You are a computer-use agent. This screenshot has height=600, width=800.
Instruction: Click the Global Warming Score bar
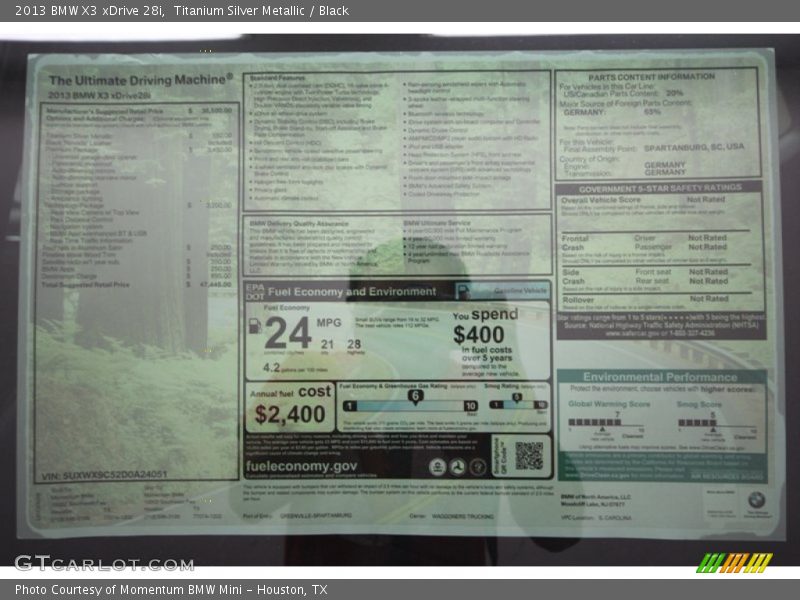coord(594,422)
